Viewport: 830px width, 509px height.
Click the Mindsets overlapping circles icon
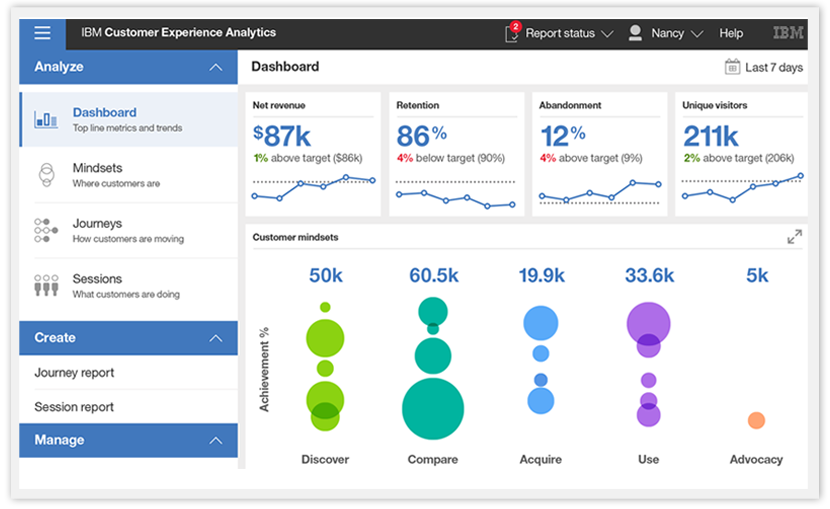pyautogui.click(x=47, y=175)
